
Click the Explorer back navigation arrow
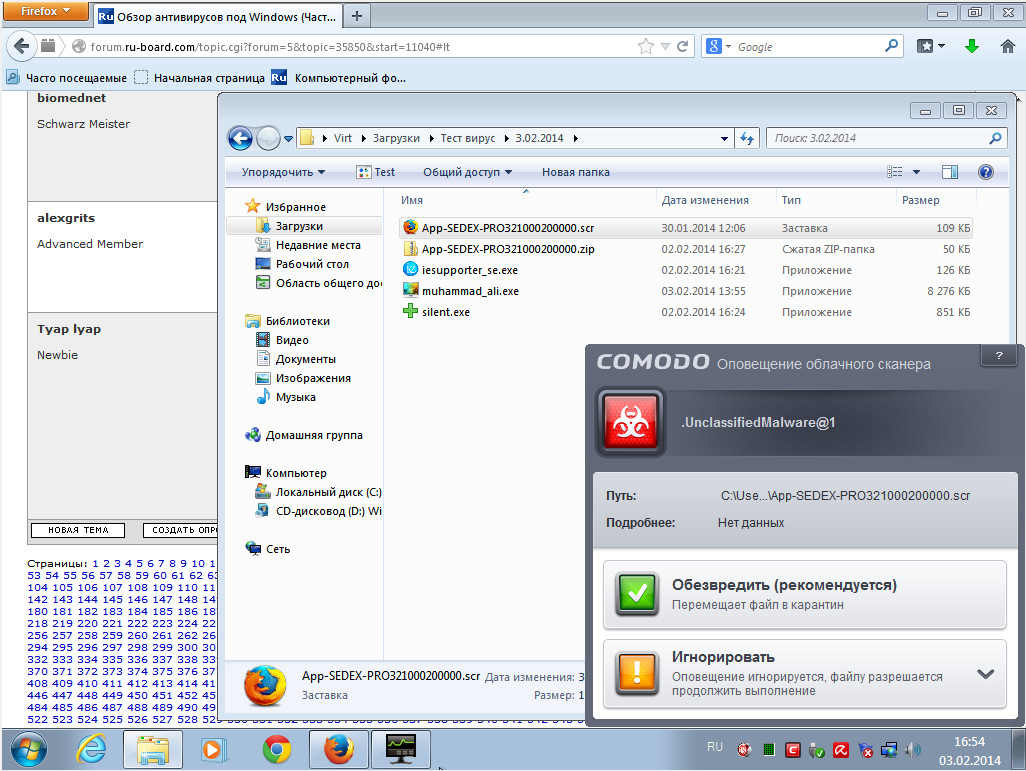coord(240,138)
